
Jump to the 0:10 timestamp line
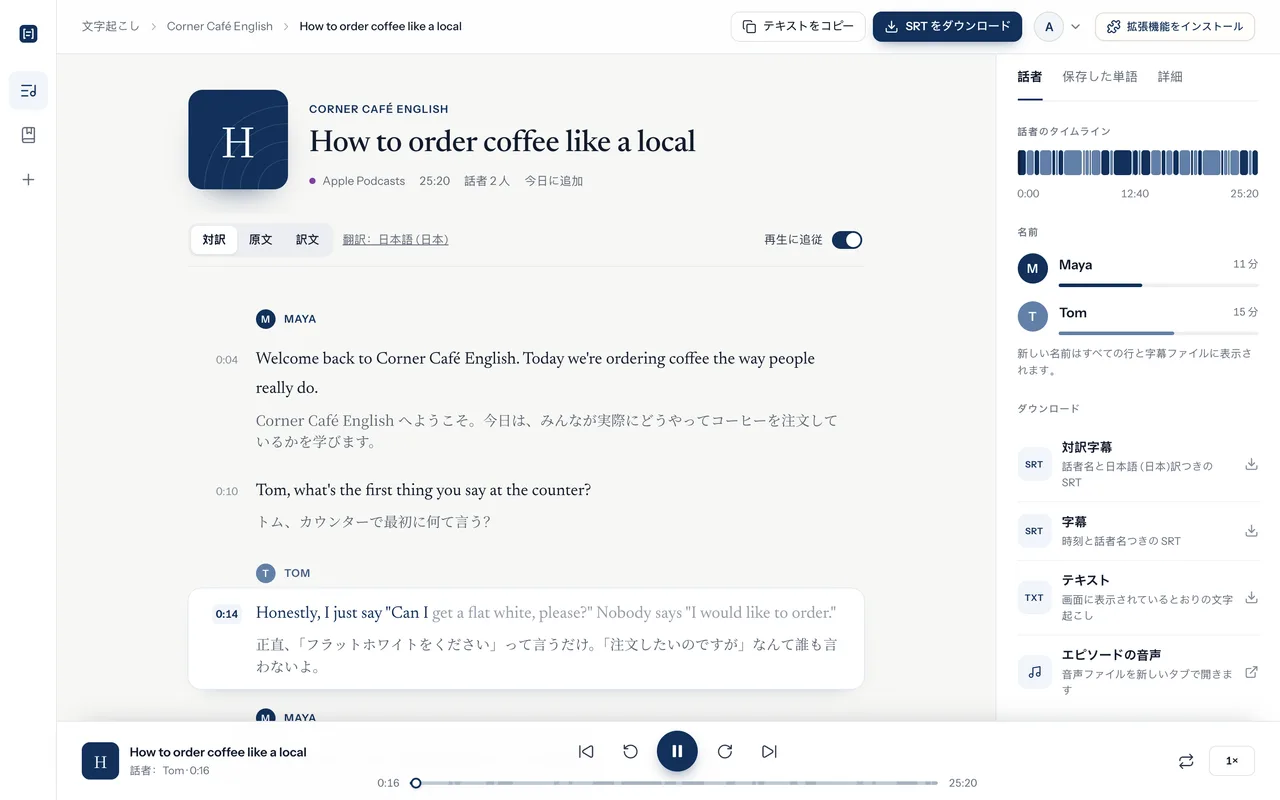(227, 492)
